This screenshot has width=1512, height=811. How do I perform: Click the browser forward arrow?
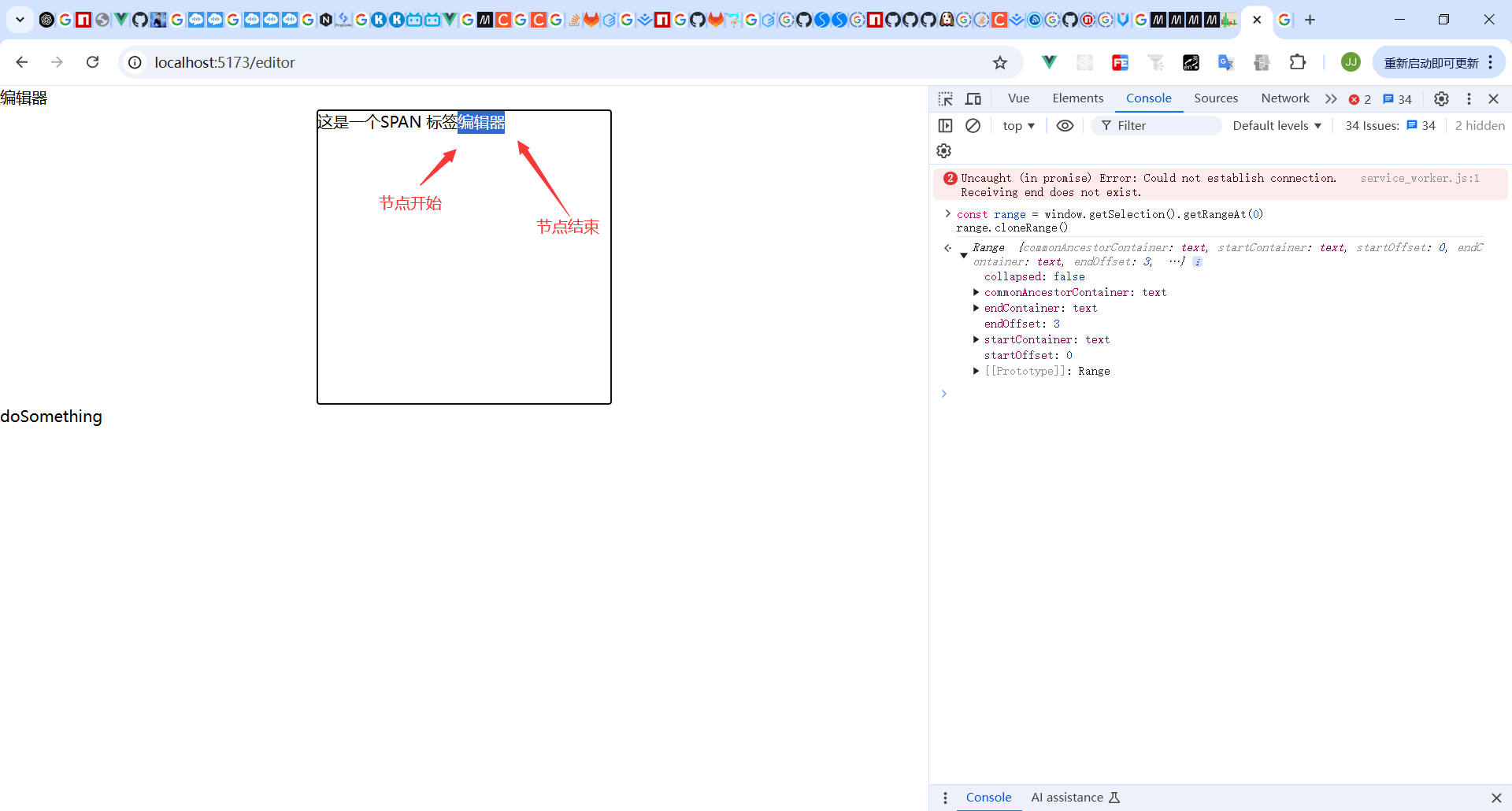(57, 62)
